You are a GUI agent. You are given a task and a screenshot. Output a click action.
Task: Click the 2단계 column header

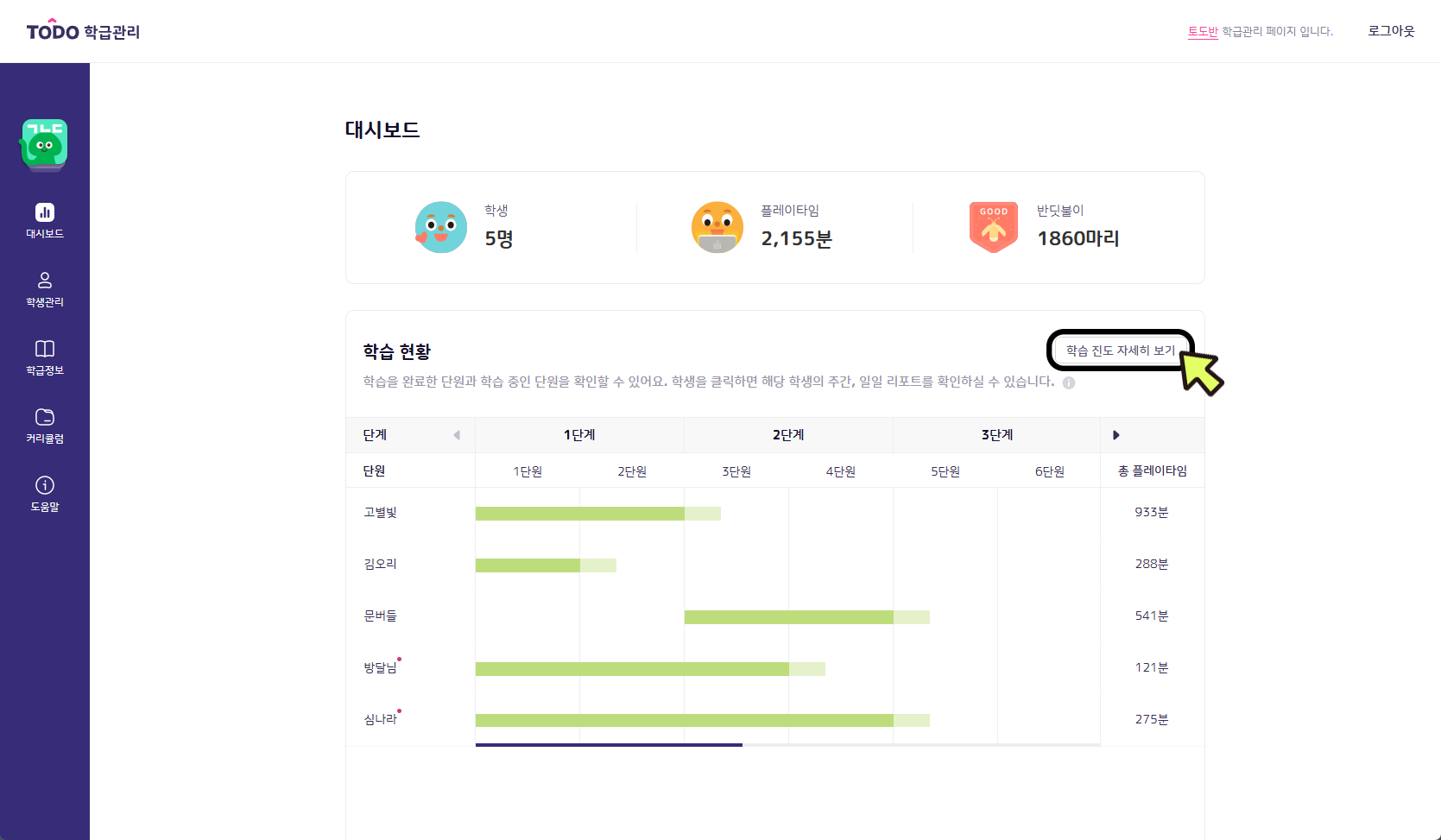pos(788,435)
